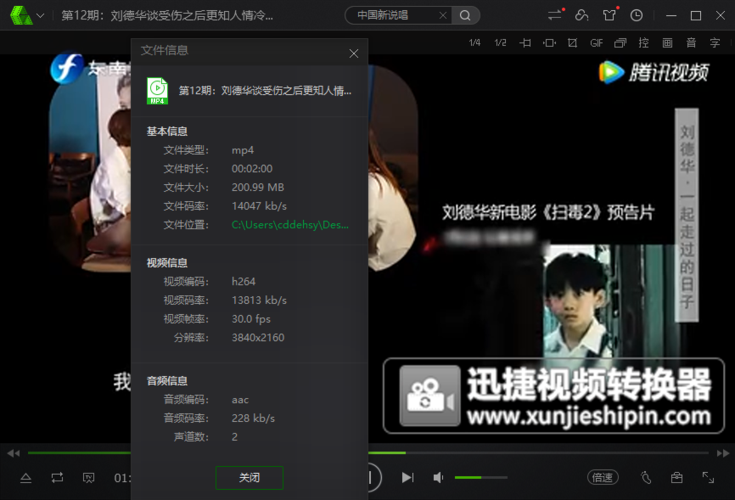This screenshot has height=500, width=735.
Task: Select the aac audio codec value
Action: (x=240, y=400)
